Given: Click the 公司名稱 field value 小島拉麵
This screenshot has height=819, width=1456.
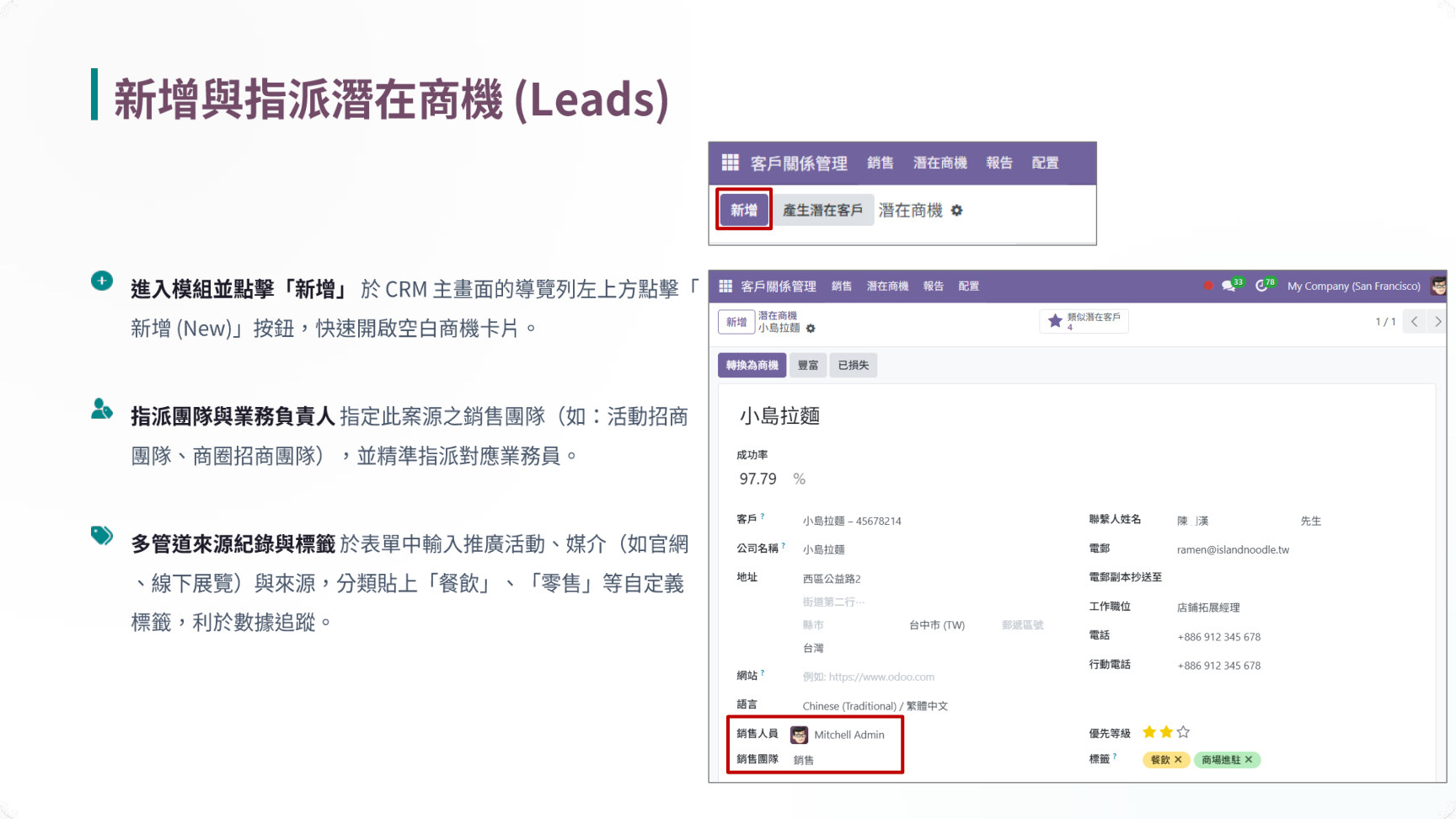Looking at the screenshot, I should 823,549.
